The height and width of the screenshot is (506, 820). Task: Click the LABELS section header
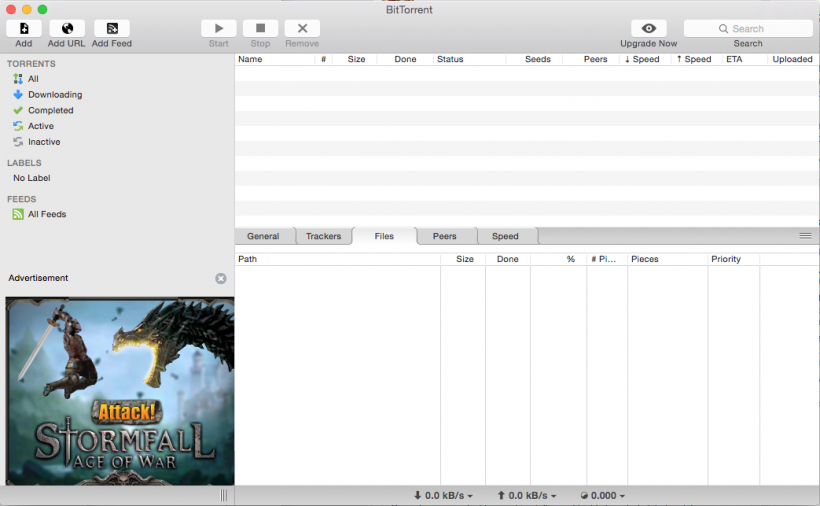[x=24, y=163]
